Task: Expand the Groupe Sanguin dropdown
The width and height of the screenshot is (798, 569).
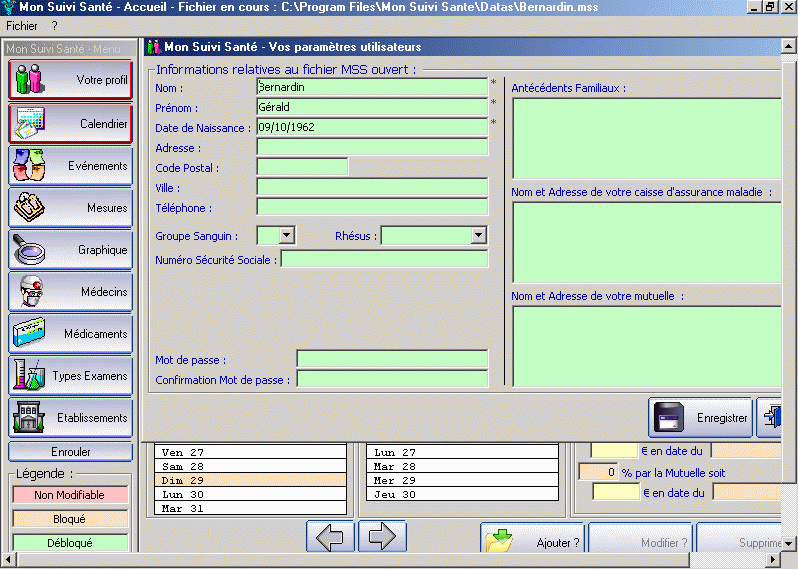Action: 287,235
